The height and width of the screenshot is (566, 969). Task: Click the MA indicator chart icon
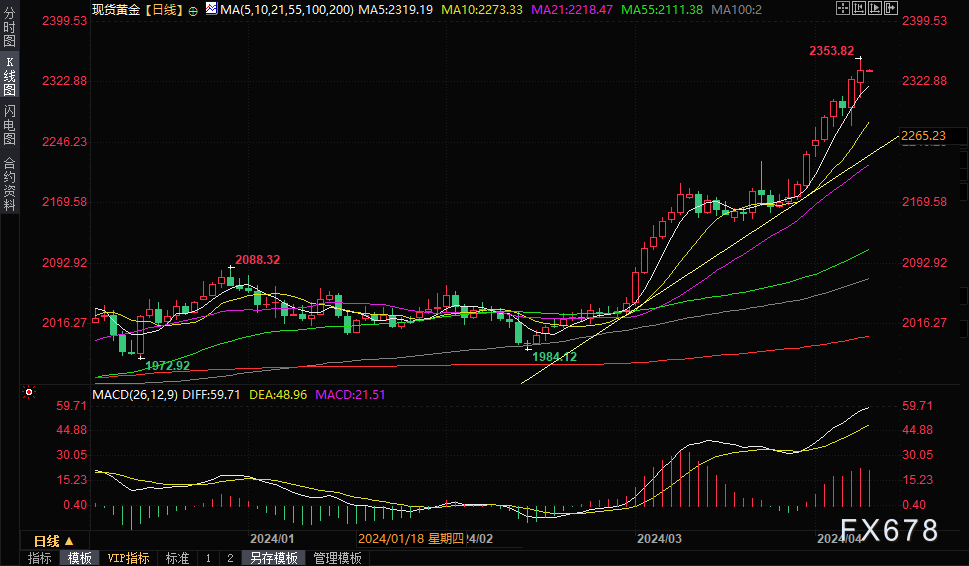point(210,8)
